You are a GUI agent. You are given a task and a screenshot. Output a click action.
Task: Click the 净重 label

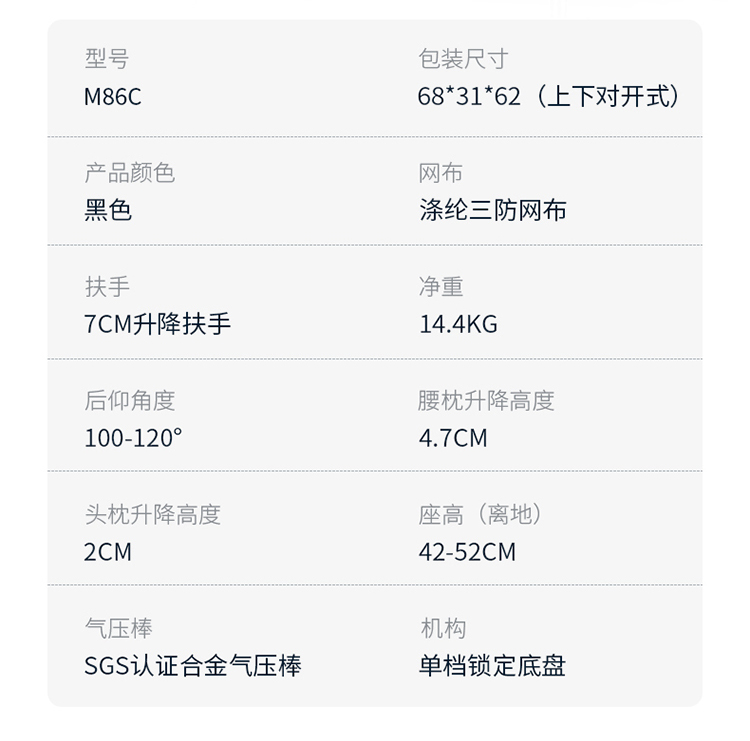pos(440,287)
